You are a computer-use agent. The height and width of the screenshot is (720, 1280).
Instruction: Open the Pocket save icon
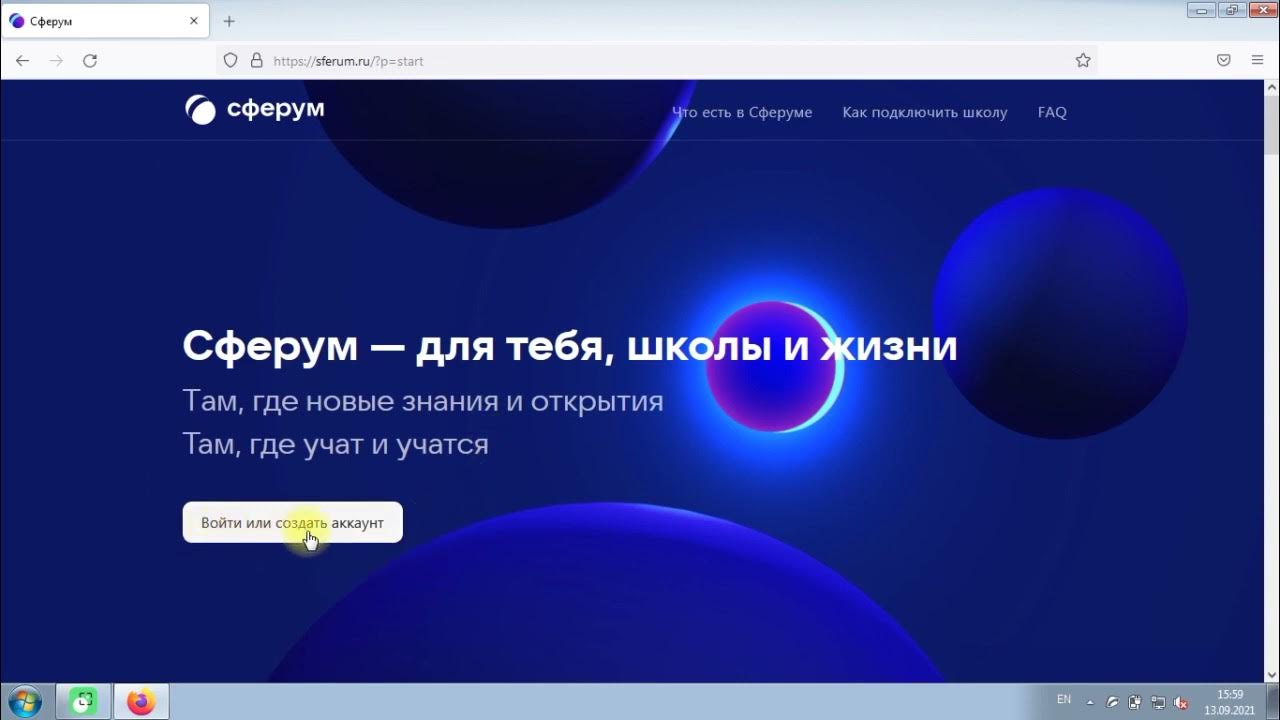pos(1223,61)
